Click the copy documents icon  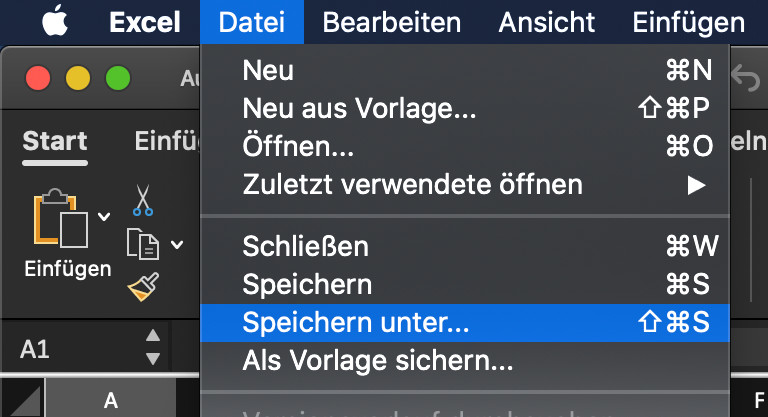140,243
